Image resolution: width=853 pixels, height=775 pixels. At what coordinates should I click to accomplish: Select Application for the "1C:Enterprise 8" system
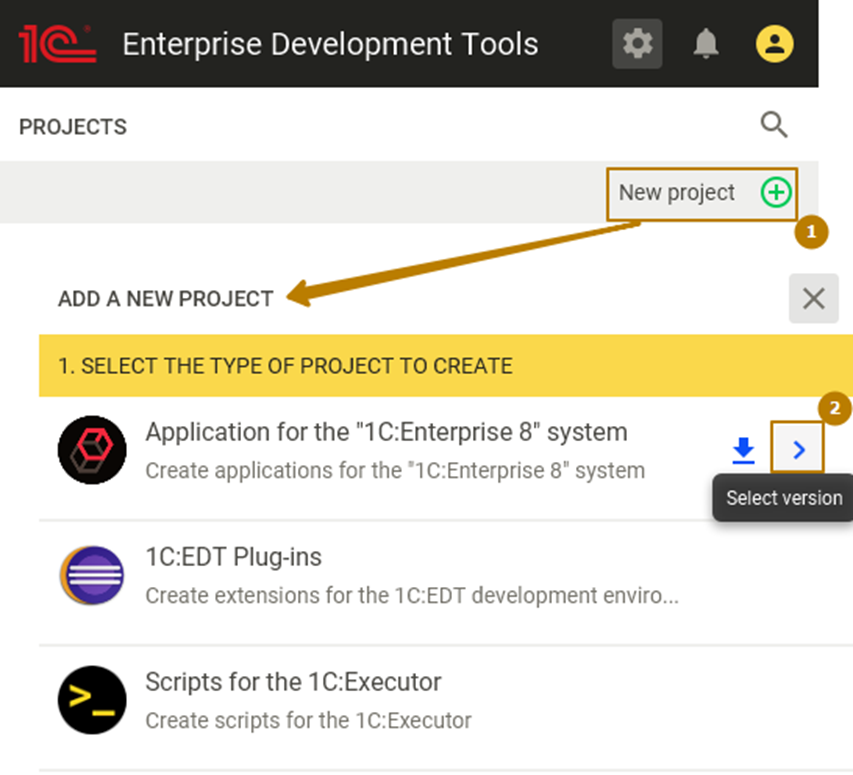tap(386, 432)
